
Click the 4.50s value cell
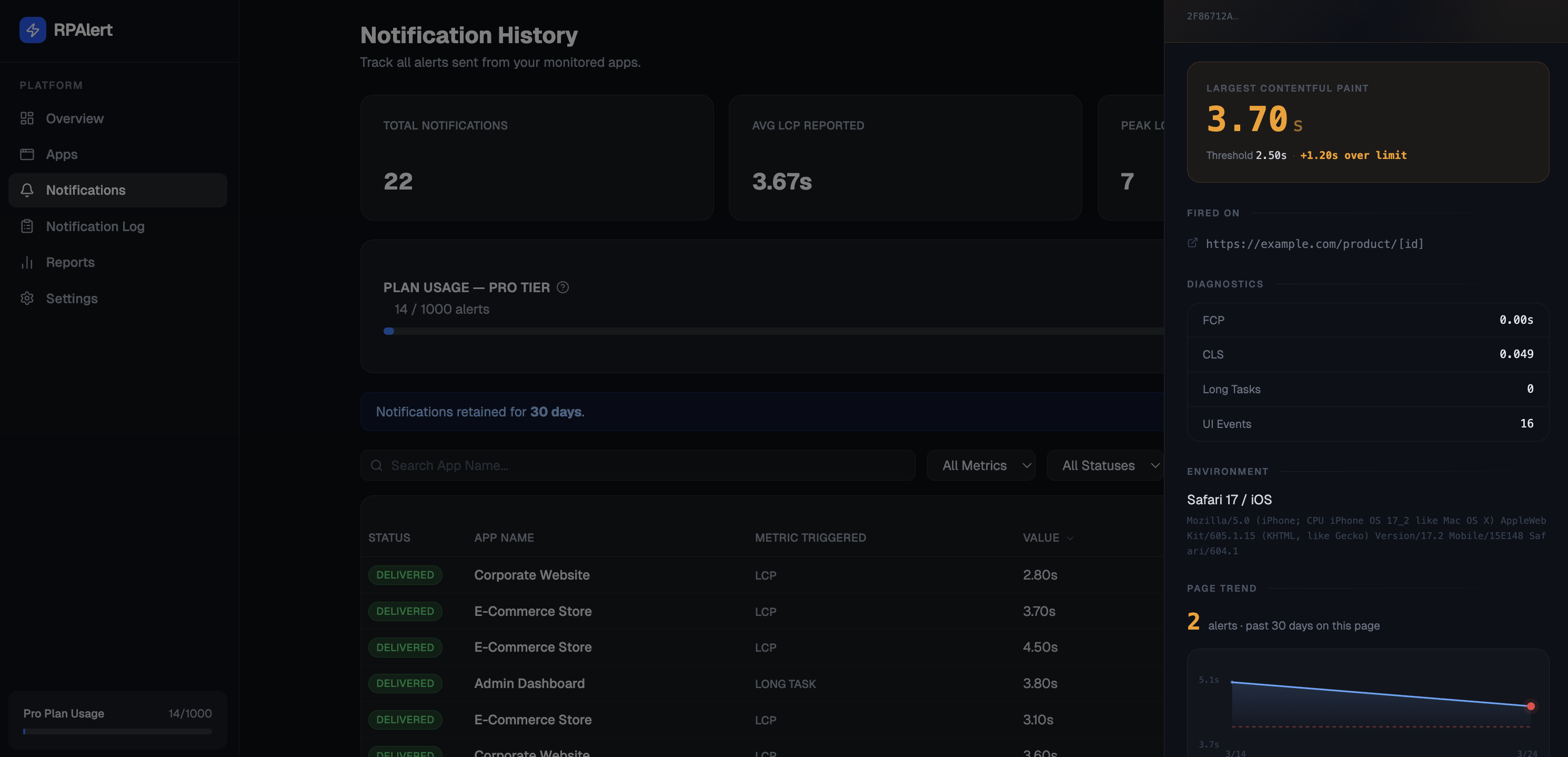pyautogui.click(x=1040, y=647)
